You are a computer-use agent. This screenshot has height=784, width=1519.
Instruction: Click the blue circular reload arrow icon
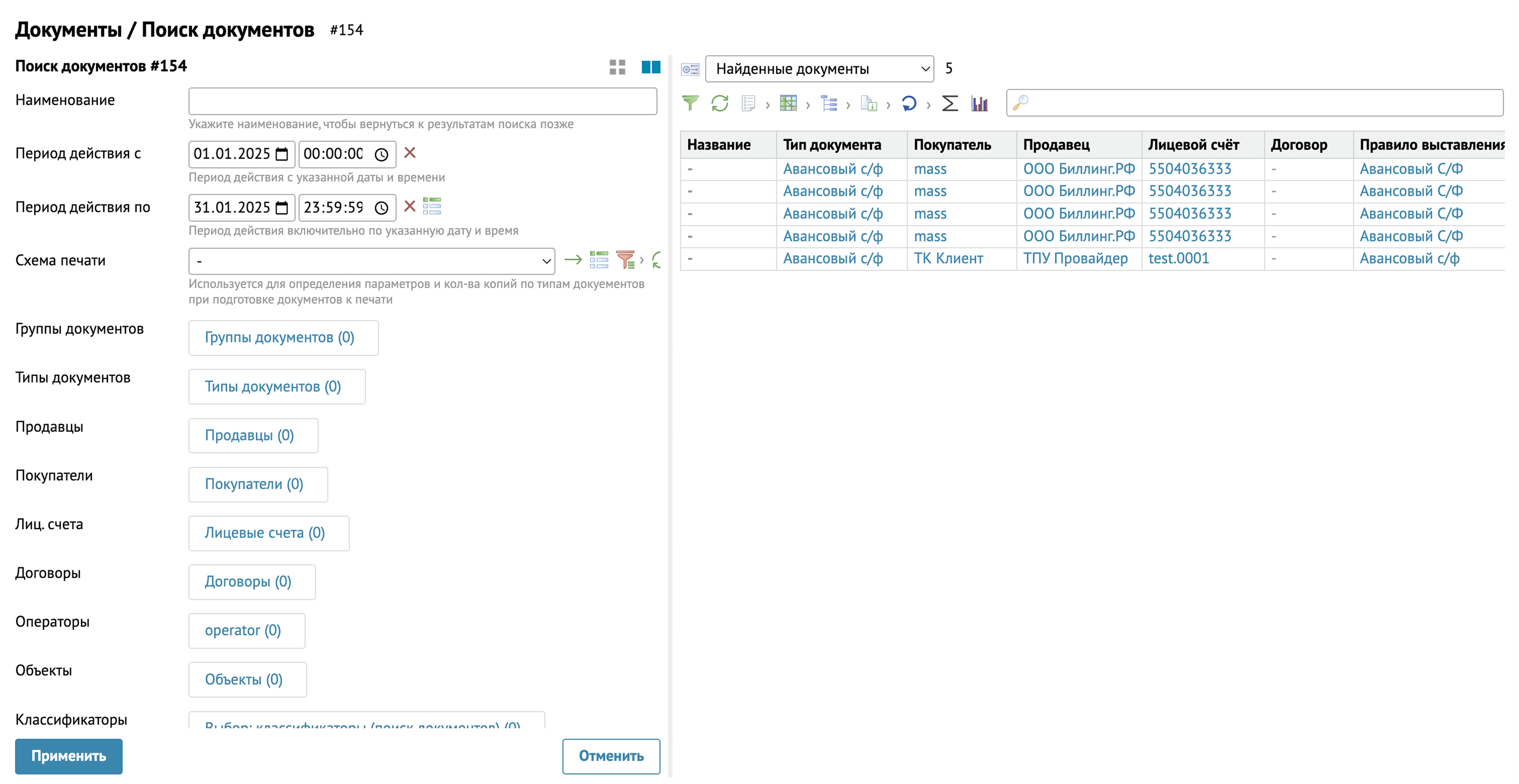tap(909, 103)
